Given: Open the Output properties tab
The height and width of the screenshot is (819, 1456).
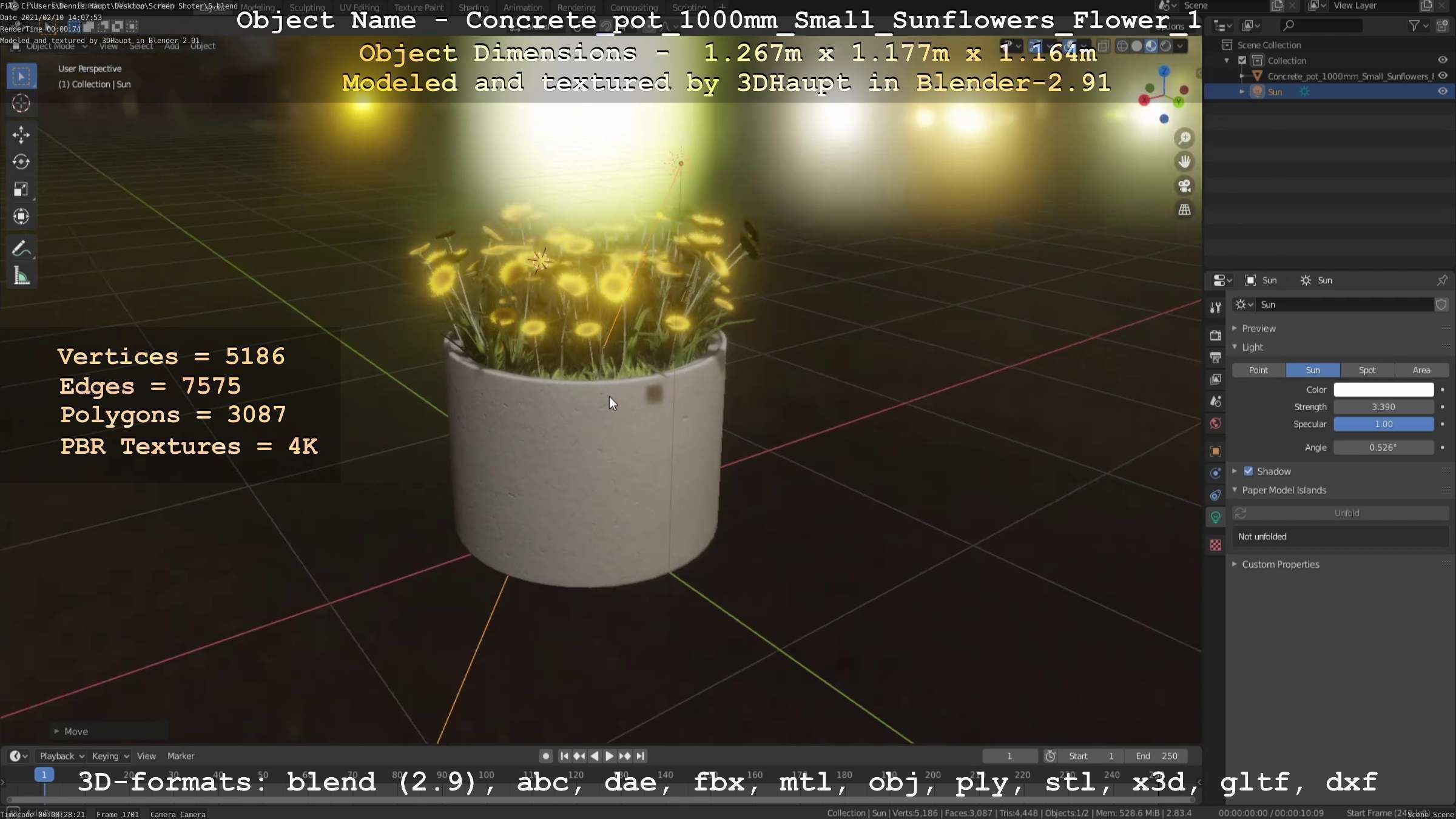Looking at the screenshot, I should 1215,357.
